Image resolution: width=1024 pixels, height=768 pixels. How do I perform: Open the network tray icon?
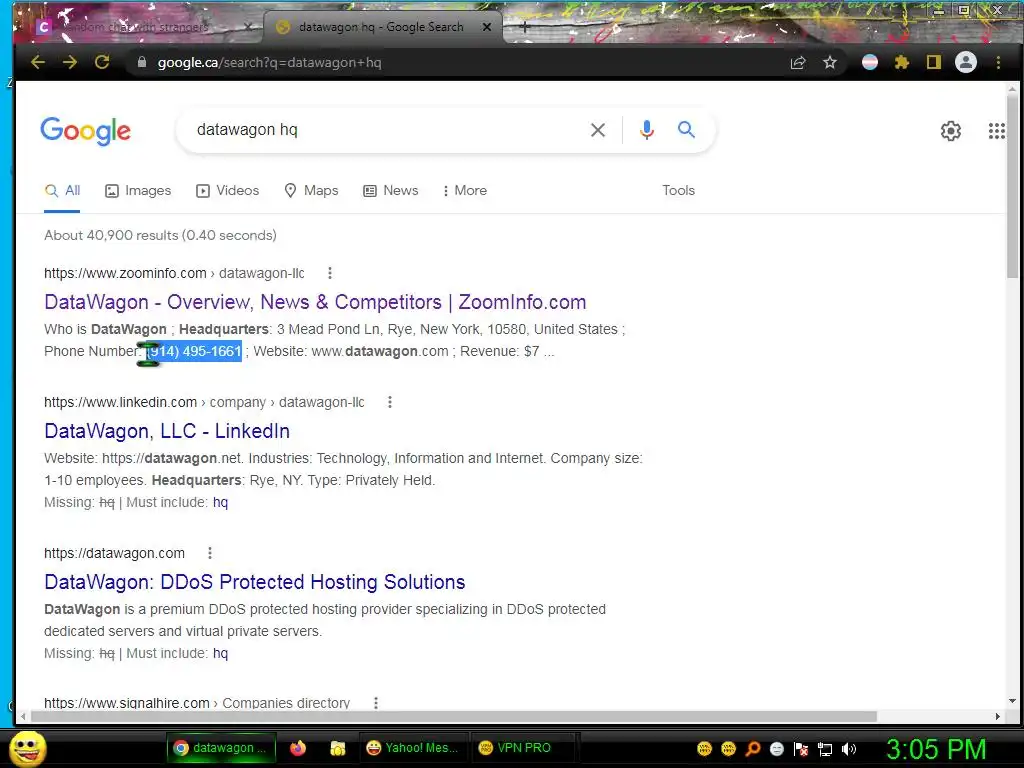[x=825, y=749]
